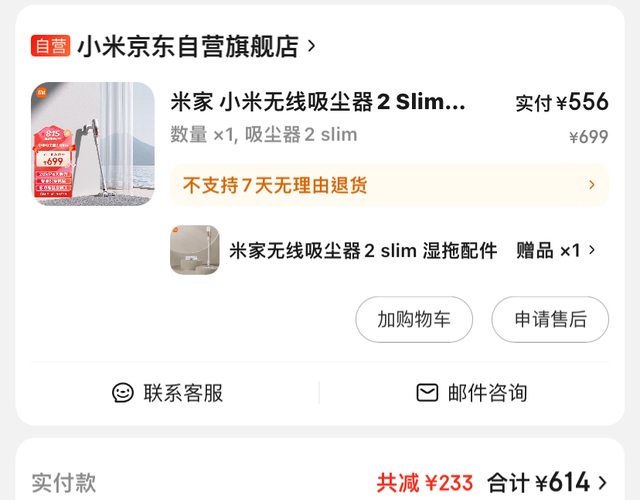Viewport: 640px width, 500px height.
Task: Click the envelope mail icon
Action: pyautogui.click(x=427, y=393)
